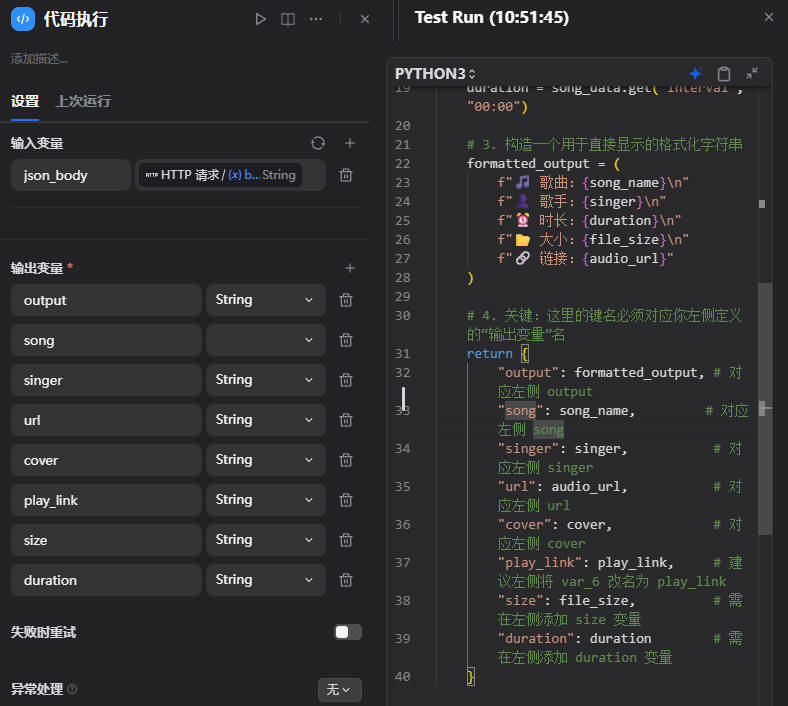788x706 pixels.
Task: Edit the json_body variable name field
Action: point(71,175)
